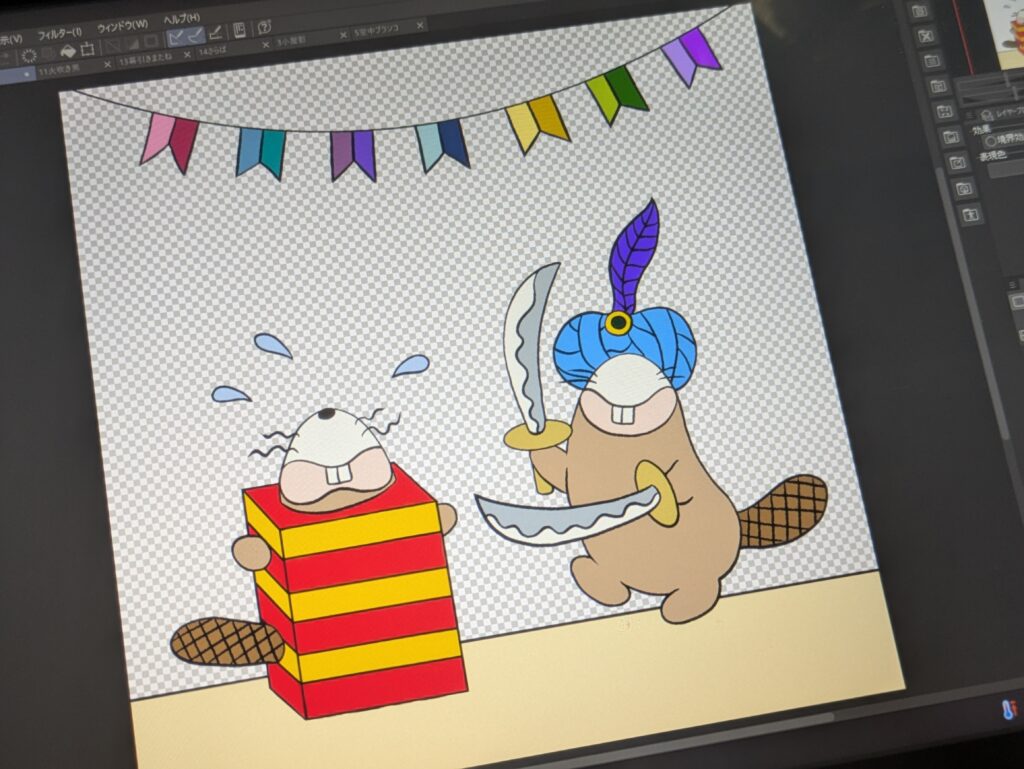This screenshot has width=1024, height=769.
Task: Open the ヘルプ(H) menu
Action: point(182,18)
